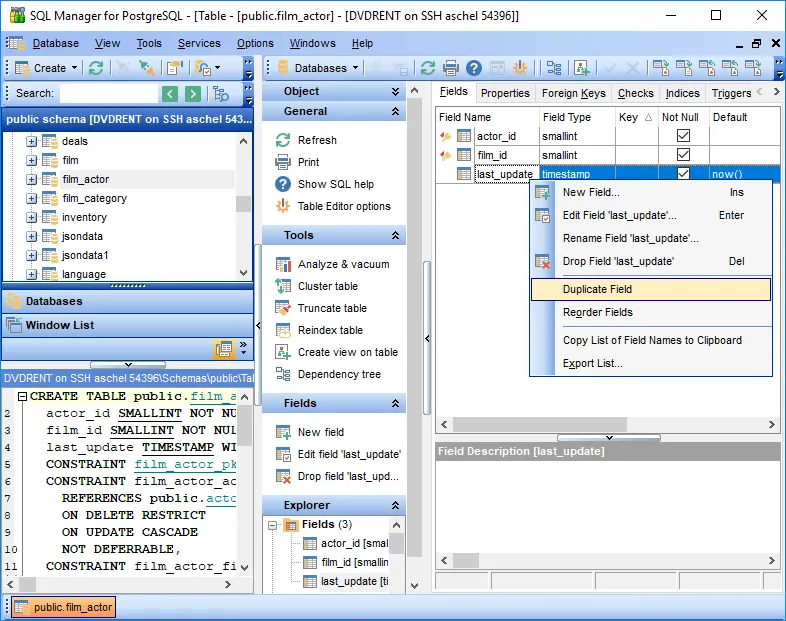The width and height of the screenshot is (786, 621).
Task: Select Export List in context menu
Action: (x=651, y=363)
